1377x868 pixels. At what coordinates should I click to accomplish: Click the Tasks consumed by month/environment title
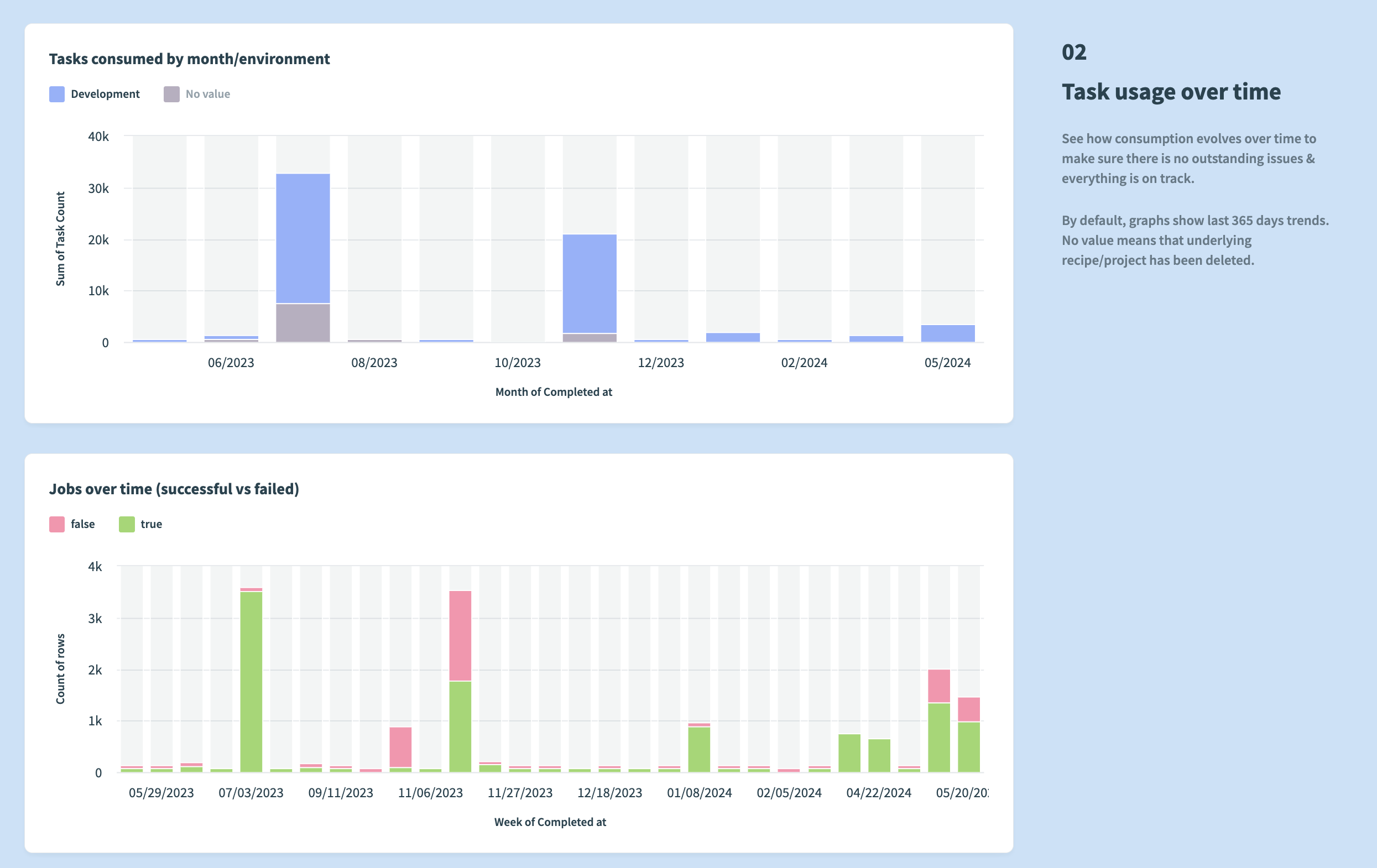point(189,58)
